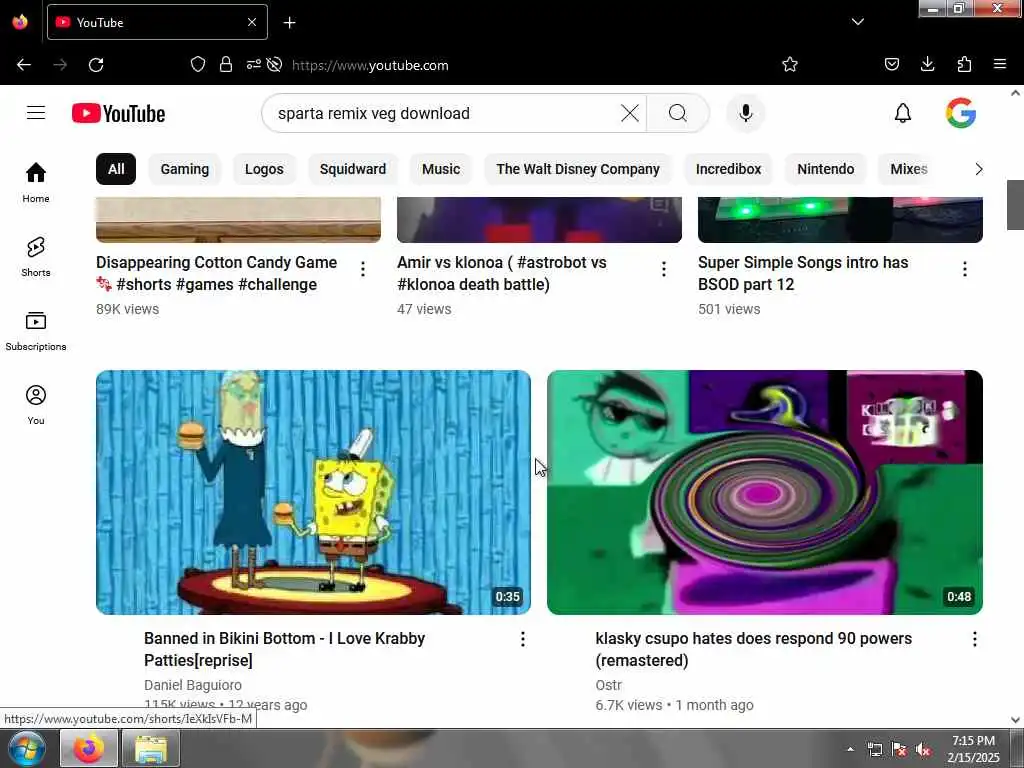Viewport: 1024px width, 768px height.
Task: Select the Incredibox filter chip
Action: [728, 169]
